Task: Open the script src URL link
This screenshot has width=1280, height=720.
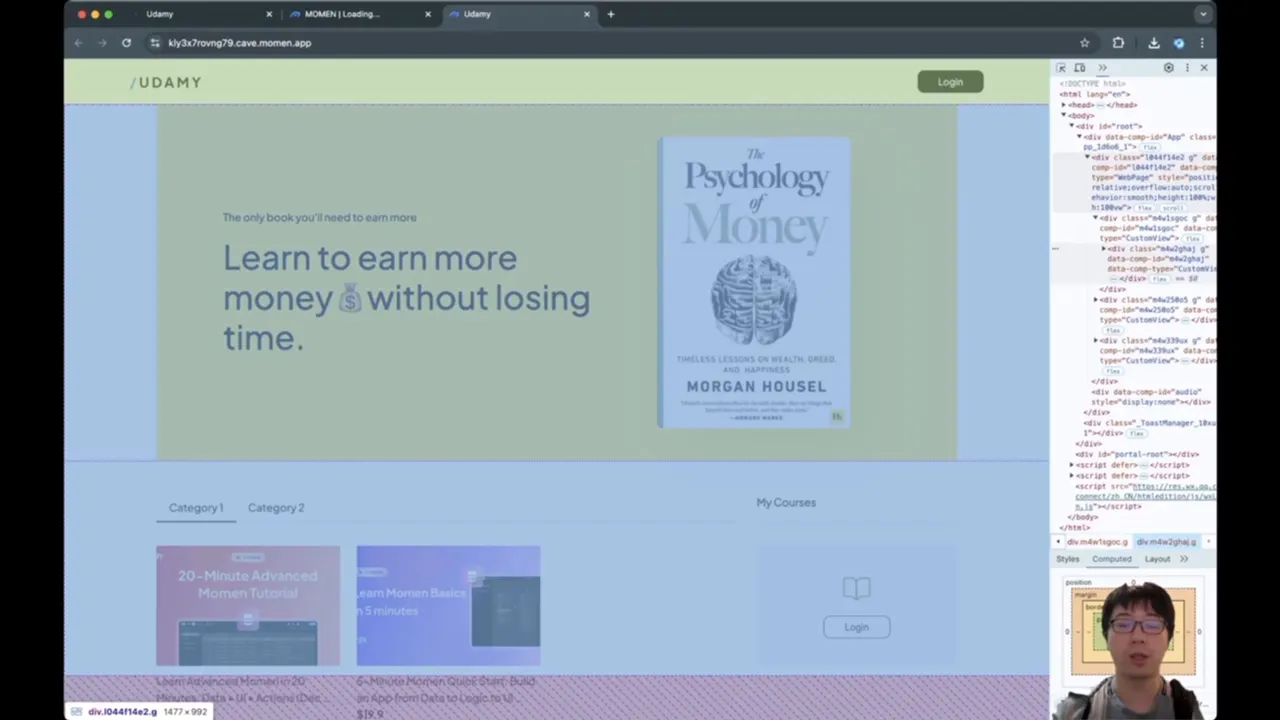Action: (1146, 496)
